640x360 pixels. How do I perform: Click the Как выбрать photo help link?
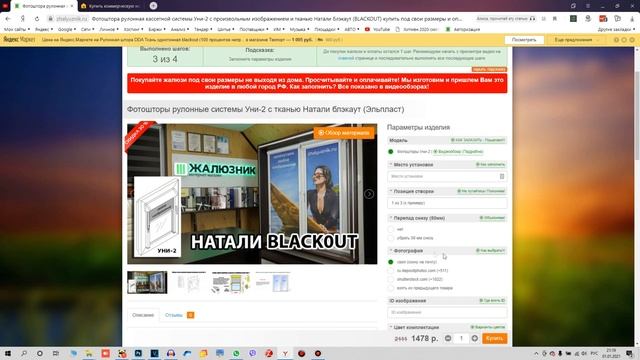(x=491, y=251)
